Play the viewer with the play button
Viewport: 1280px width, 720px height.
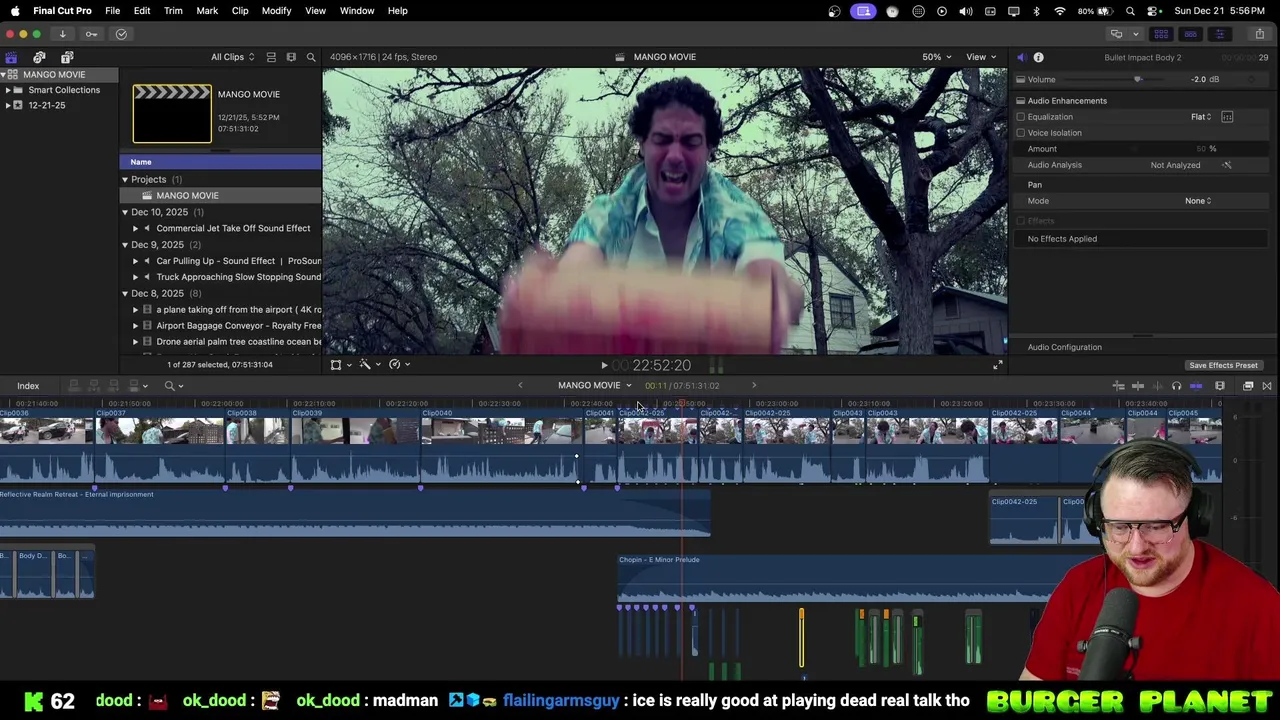click(x=604, y=366)
